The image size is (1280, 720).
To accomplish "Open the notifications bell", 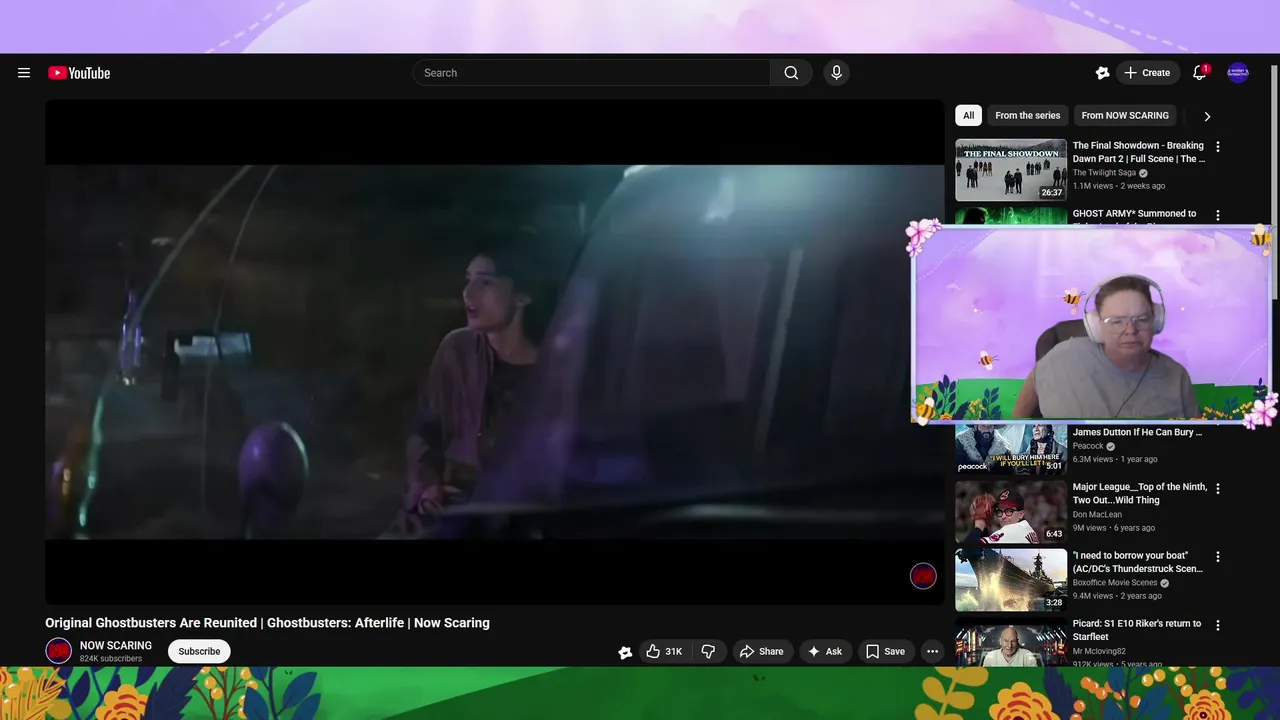I will point(1200,73).
